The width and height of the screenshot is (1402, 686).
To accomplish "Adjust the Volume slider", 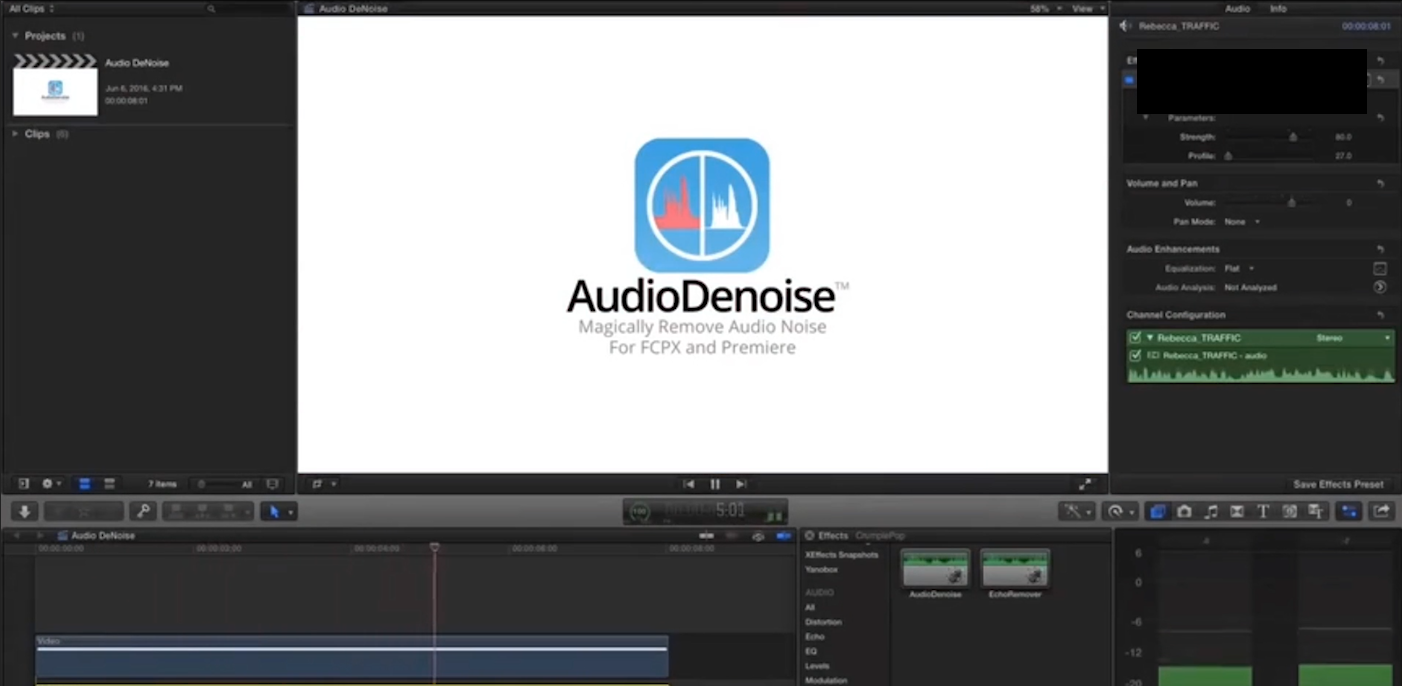I will tap(1291, 203).
